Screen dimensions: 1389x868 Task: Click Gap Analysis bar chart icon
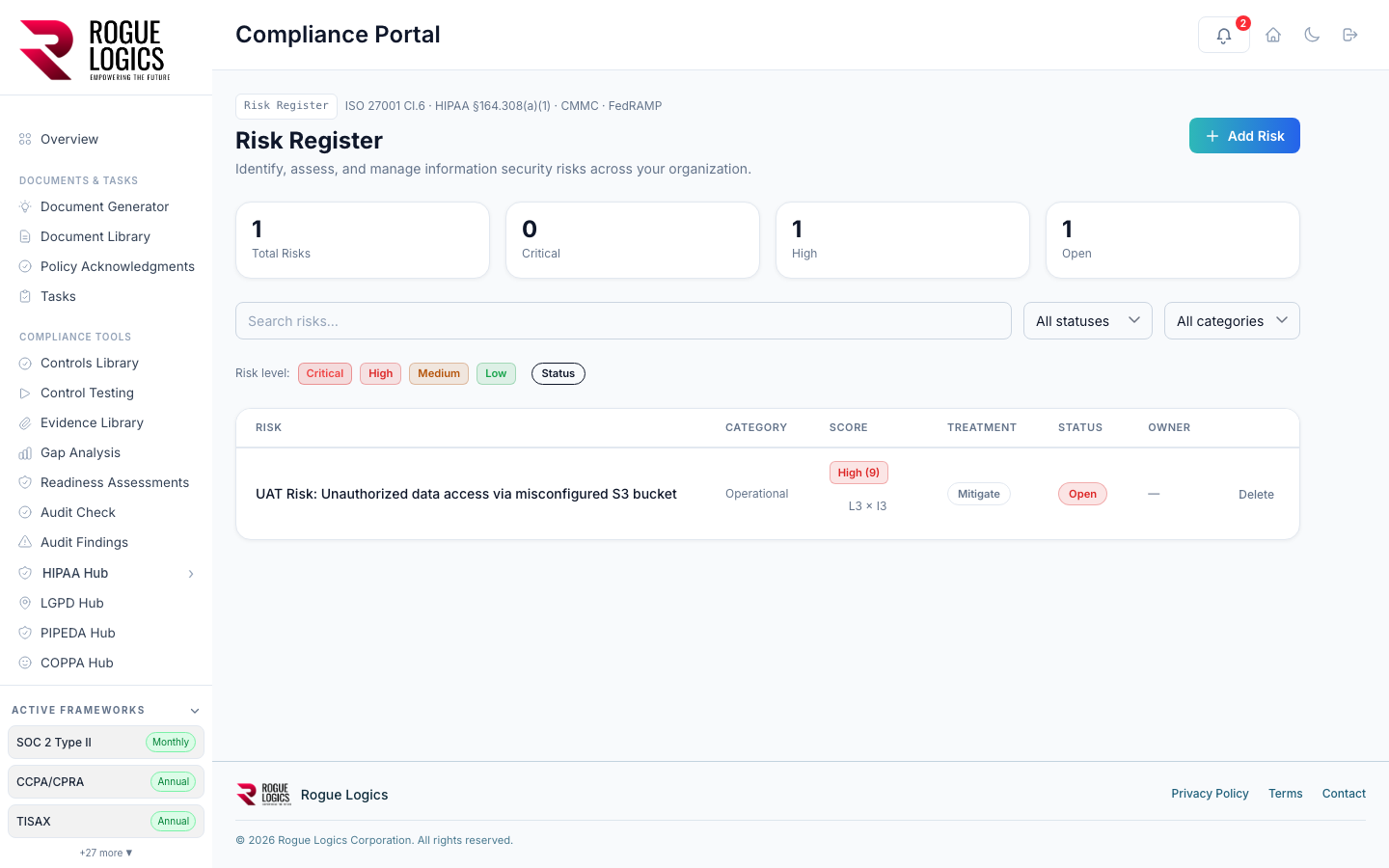[25, 452]
